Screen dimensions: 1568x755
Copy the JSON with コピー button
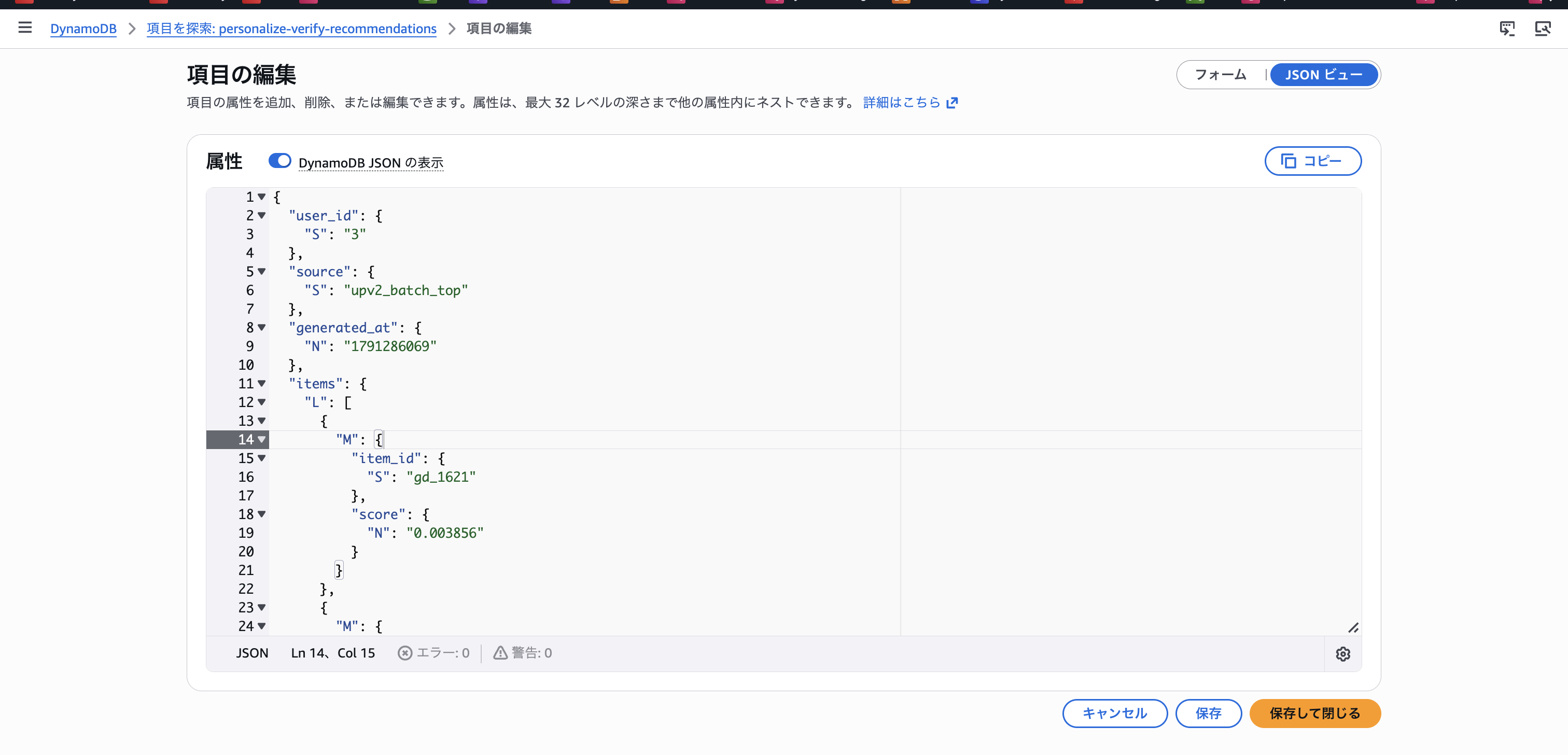1313,161
